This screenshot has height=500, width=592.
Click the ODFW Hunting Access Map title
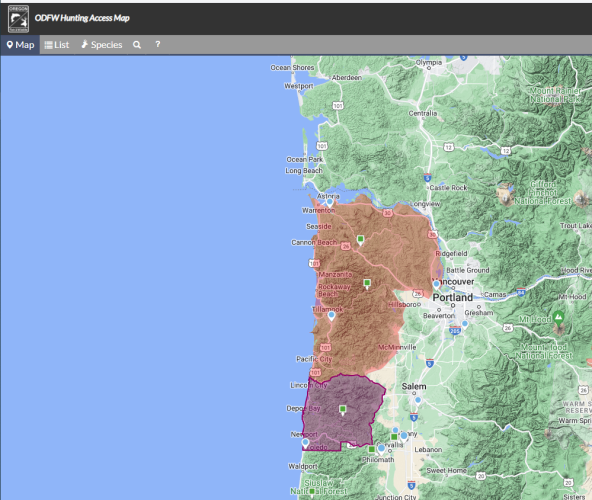coord(82,18)
